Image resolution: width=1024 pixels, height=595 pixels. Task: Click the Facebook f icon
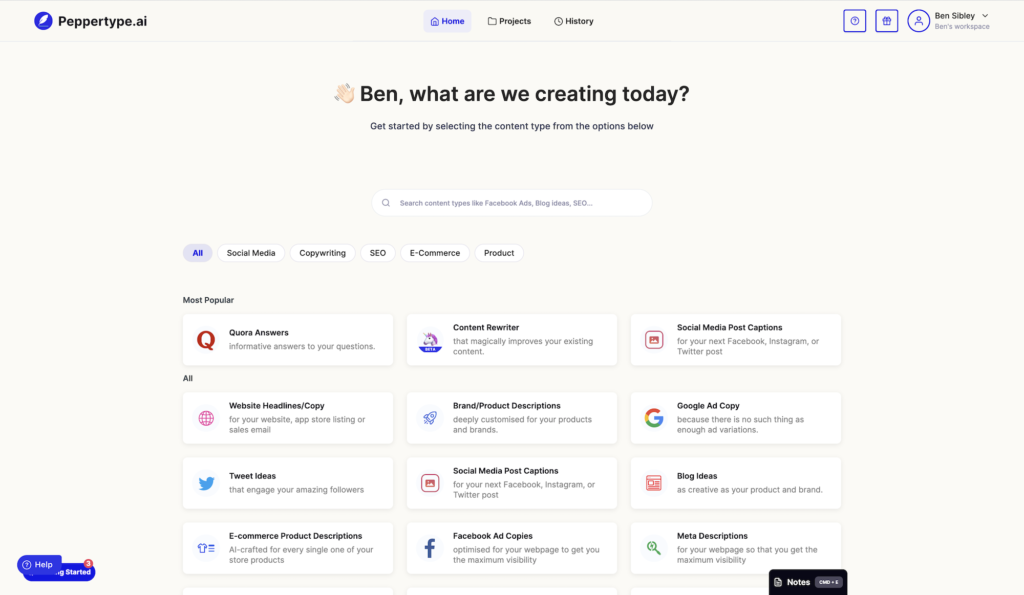point(430,548)
